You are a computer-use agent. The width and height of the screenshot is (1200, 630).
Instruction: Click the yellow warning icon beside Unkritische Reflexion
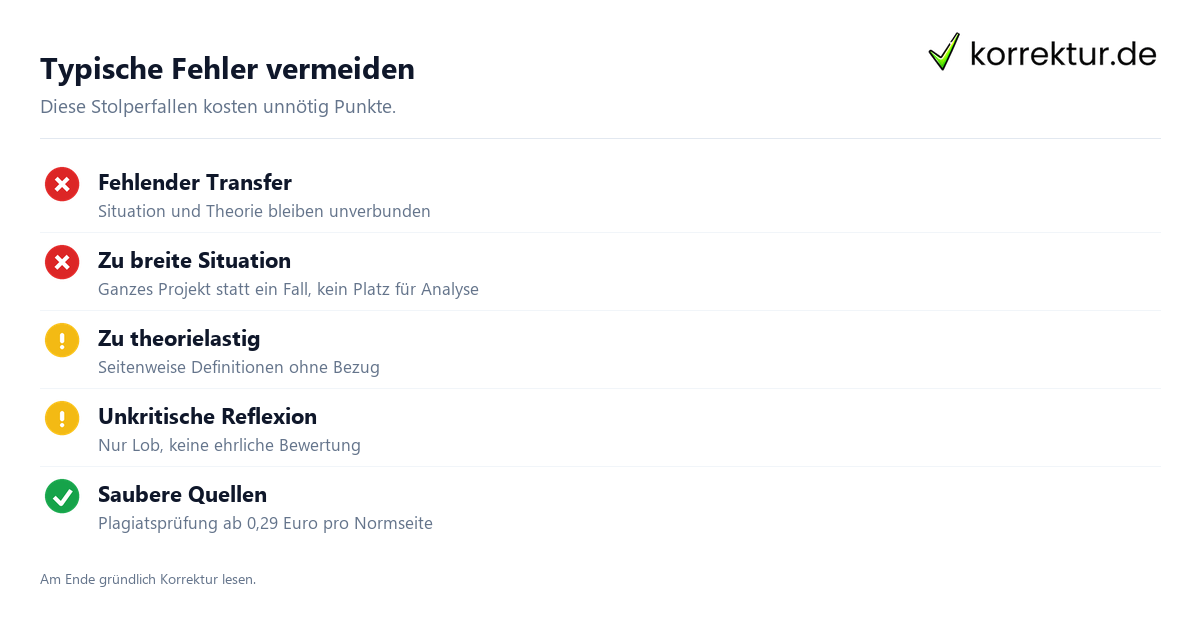click(62, 418)
